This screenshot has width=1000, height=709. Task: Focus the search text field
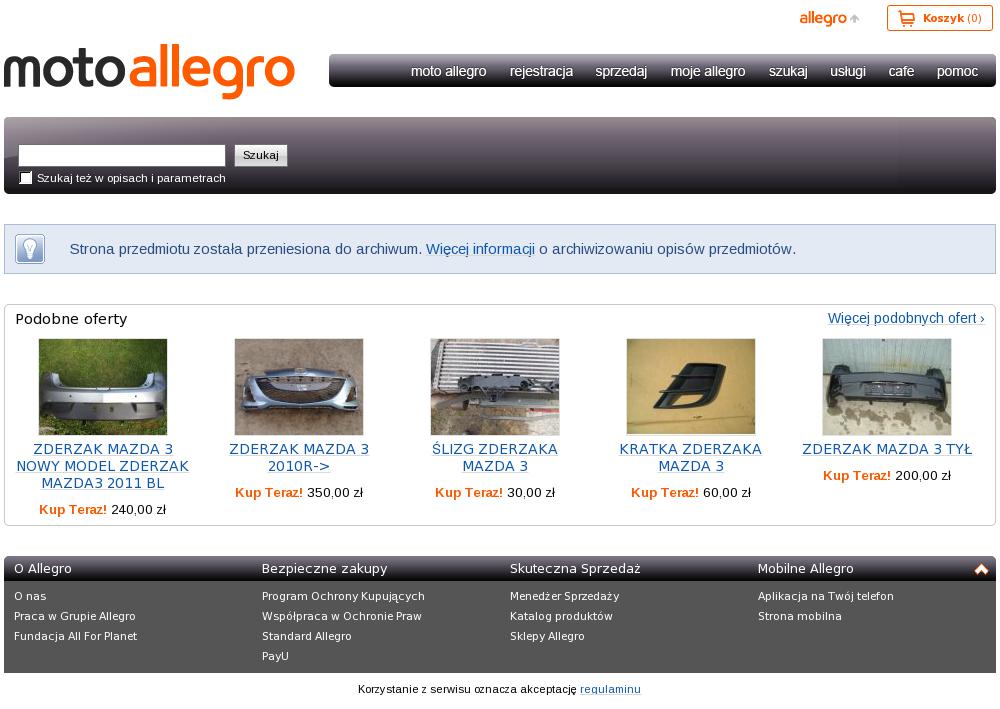pos(122,155)
